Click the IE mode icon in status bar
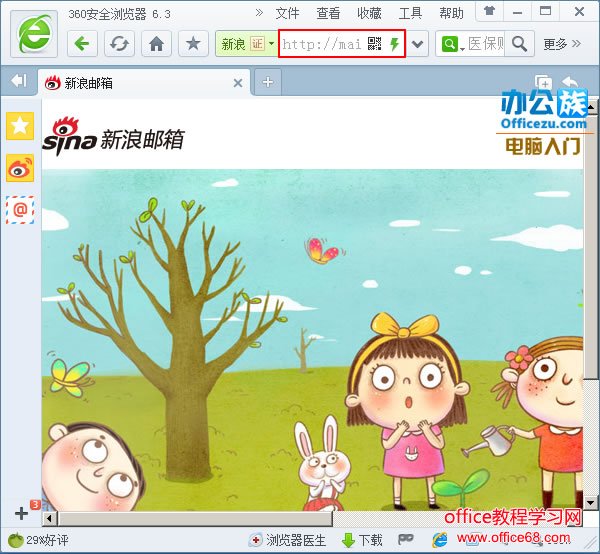 [x=440, y=540]
